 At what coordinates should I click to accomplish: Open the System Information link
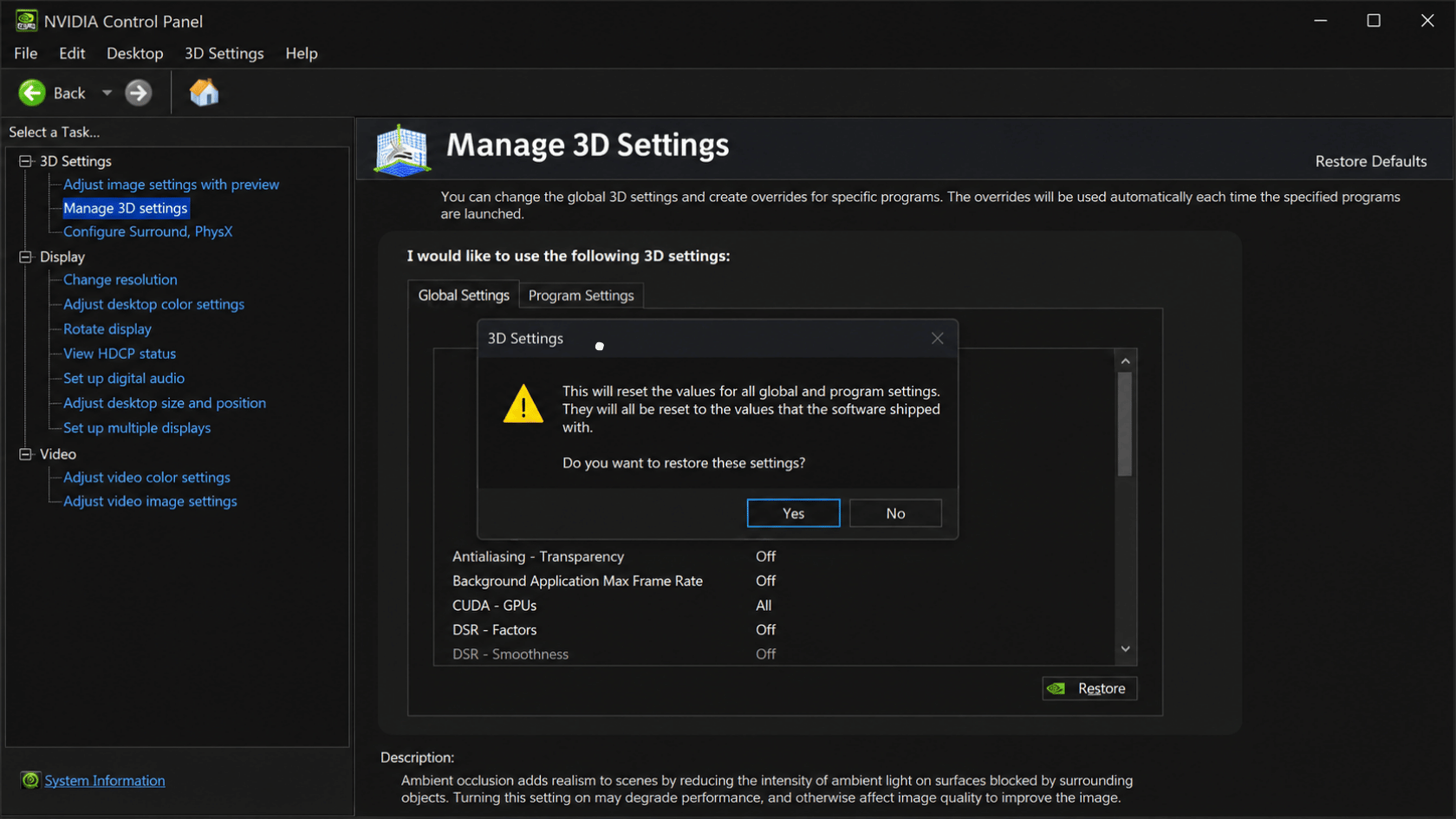tap(105, 780)
